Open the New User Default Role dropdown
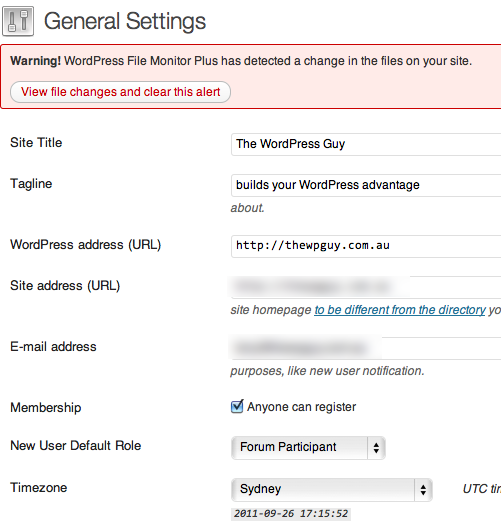This screenshot has width=501, height=528. [308, 448]
